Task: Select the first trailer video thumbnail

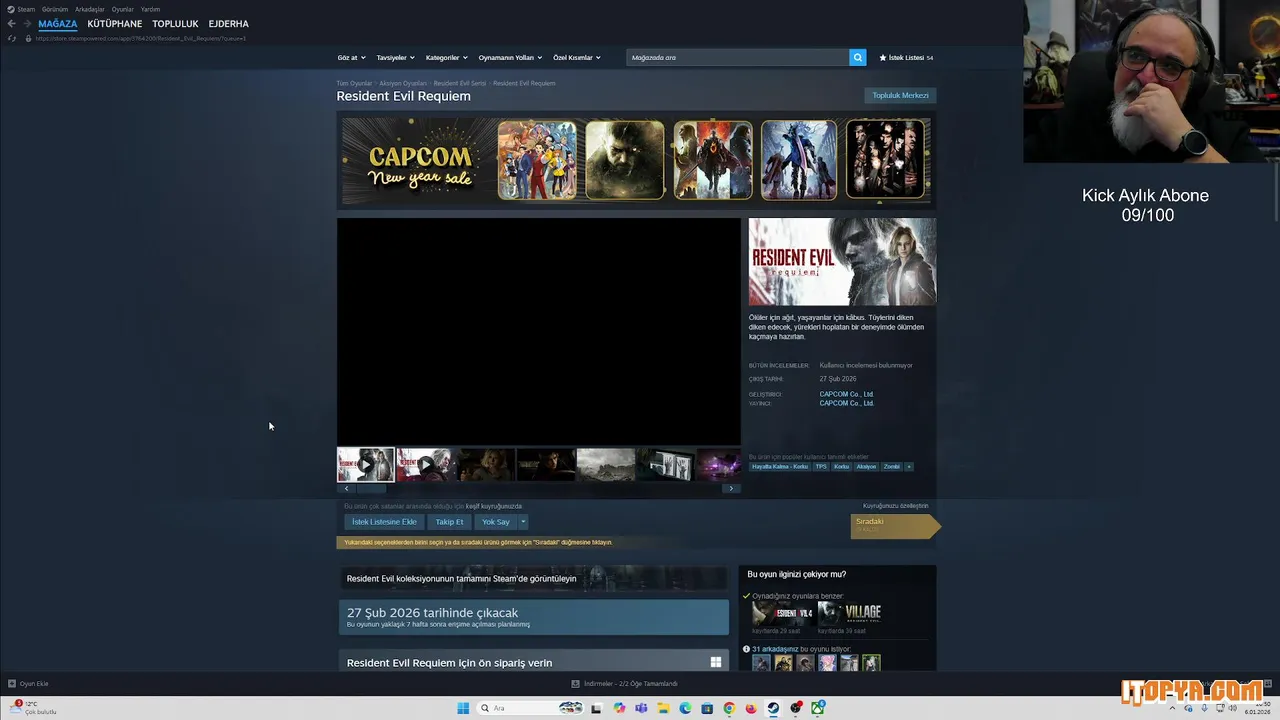Action: [x=365, y=464]
